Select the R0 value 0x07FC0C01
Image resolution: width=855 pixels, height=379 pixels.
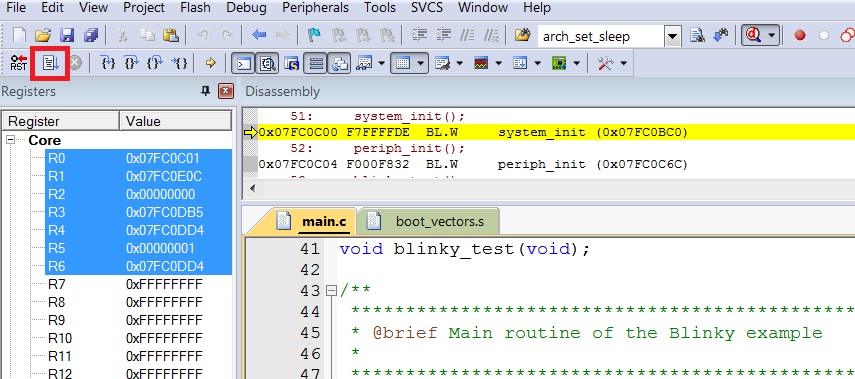pyautogui.click(x=163, y=159)
